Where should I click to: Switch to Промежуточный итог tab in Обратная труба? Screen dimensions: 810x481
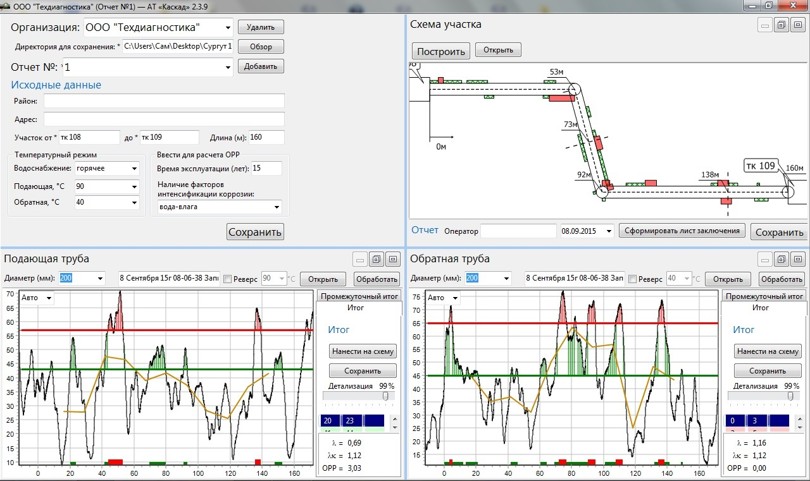(764, 297)
